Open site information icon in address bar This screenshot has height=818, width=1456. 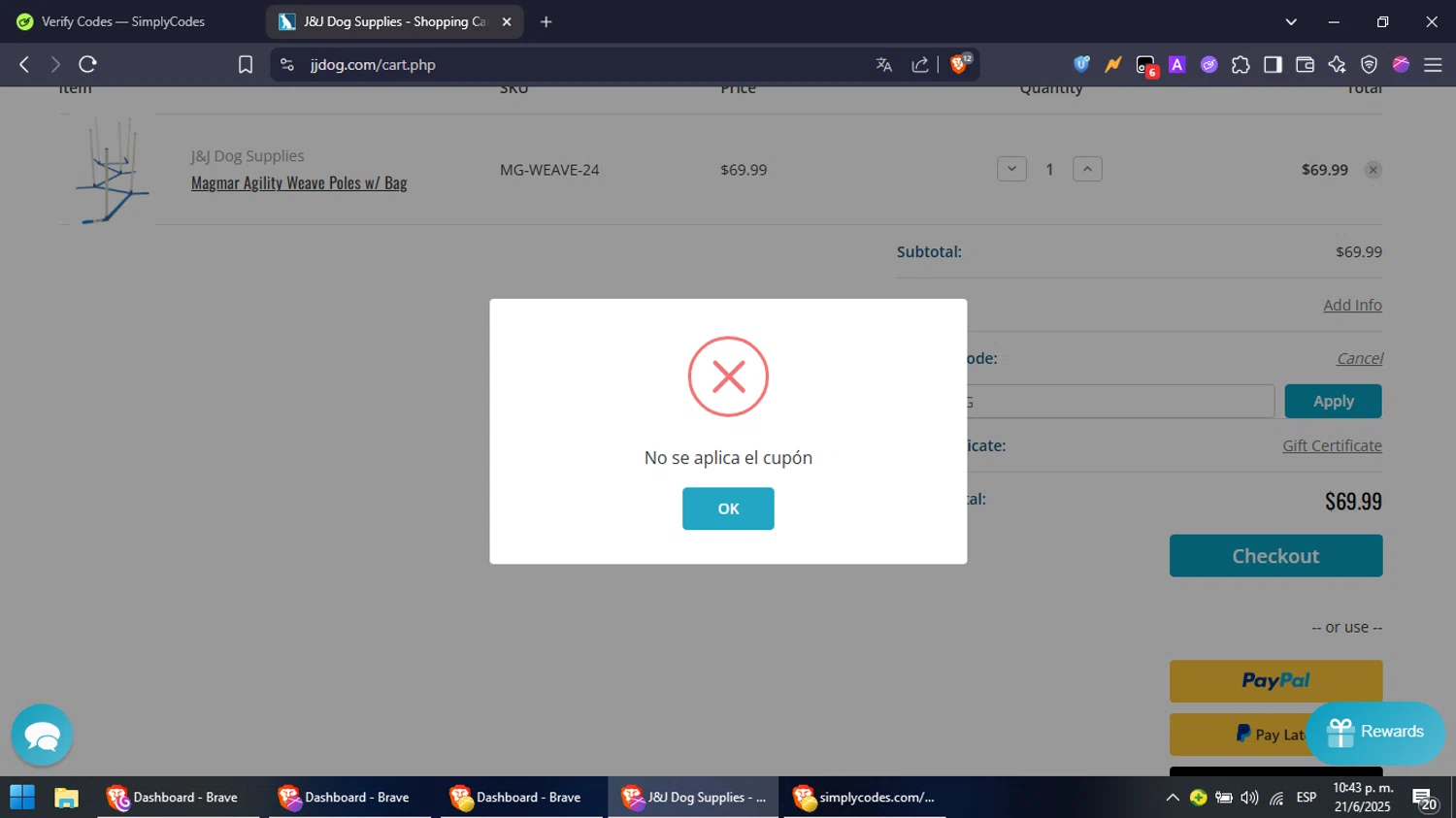(x=286, y=64)
